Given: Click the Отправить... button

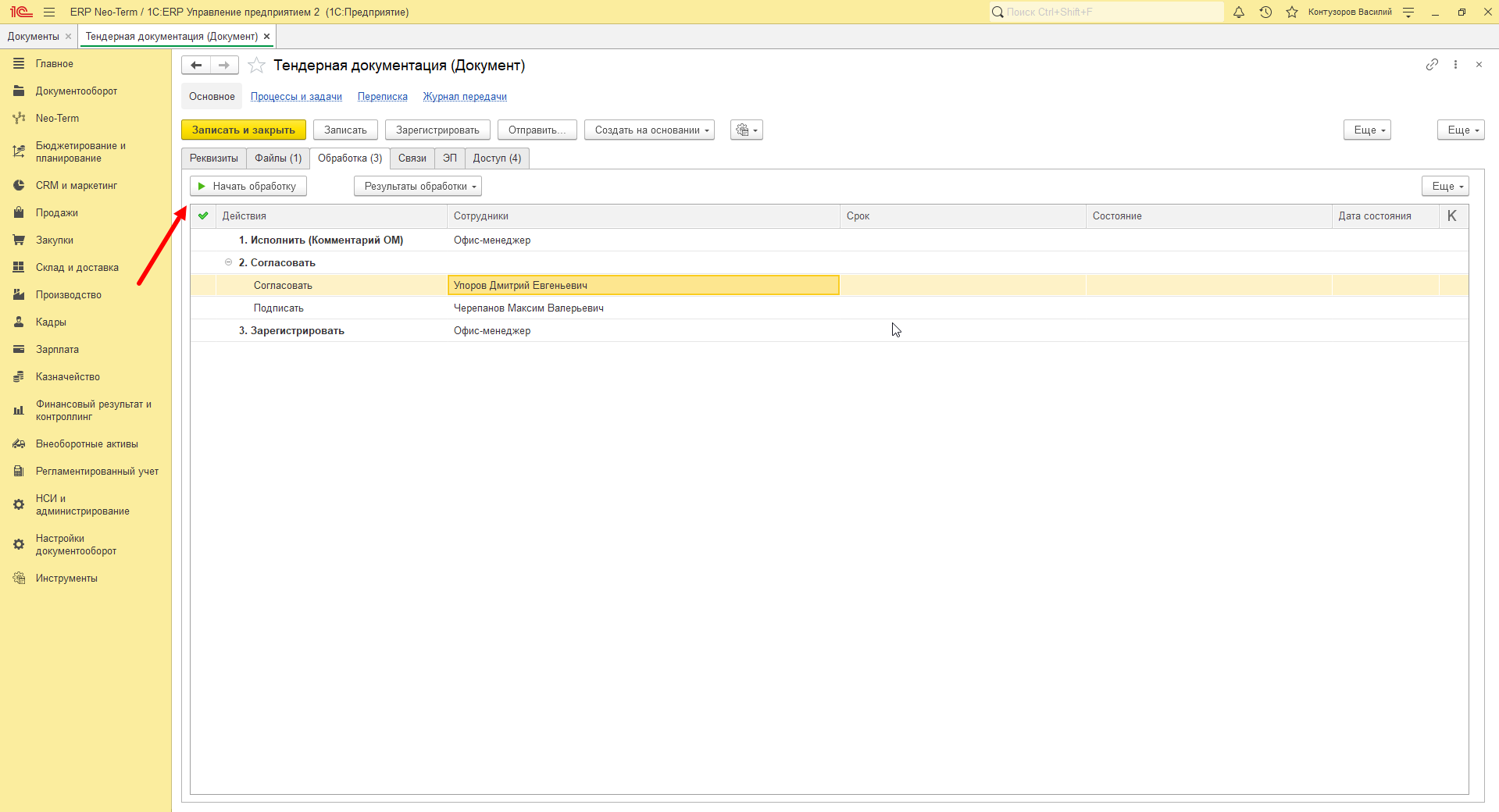Looking at the screenshot, I should (537, 130).
